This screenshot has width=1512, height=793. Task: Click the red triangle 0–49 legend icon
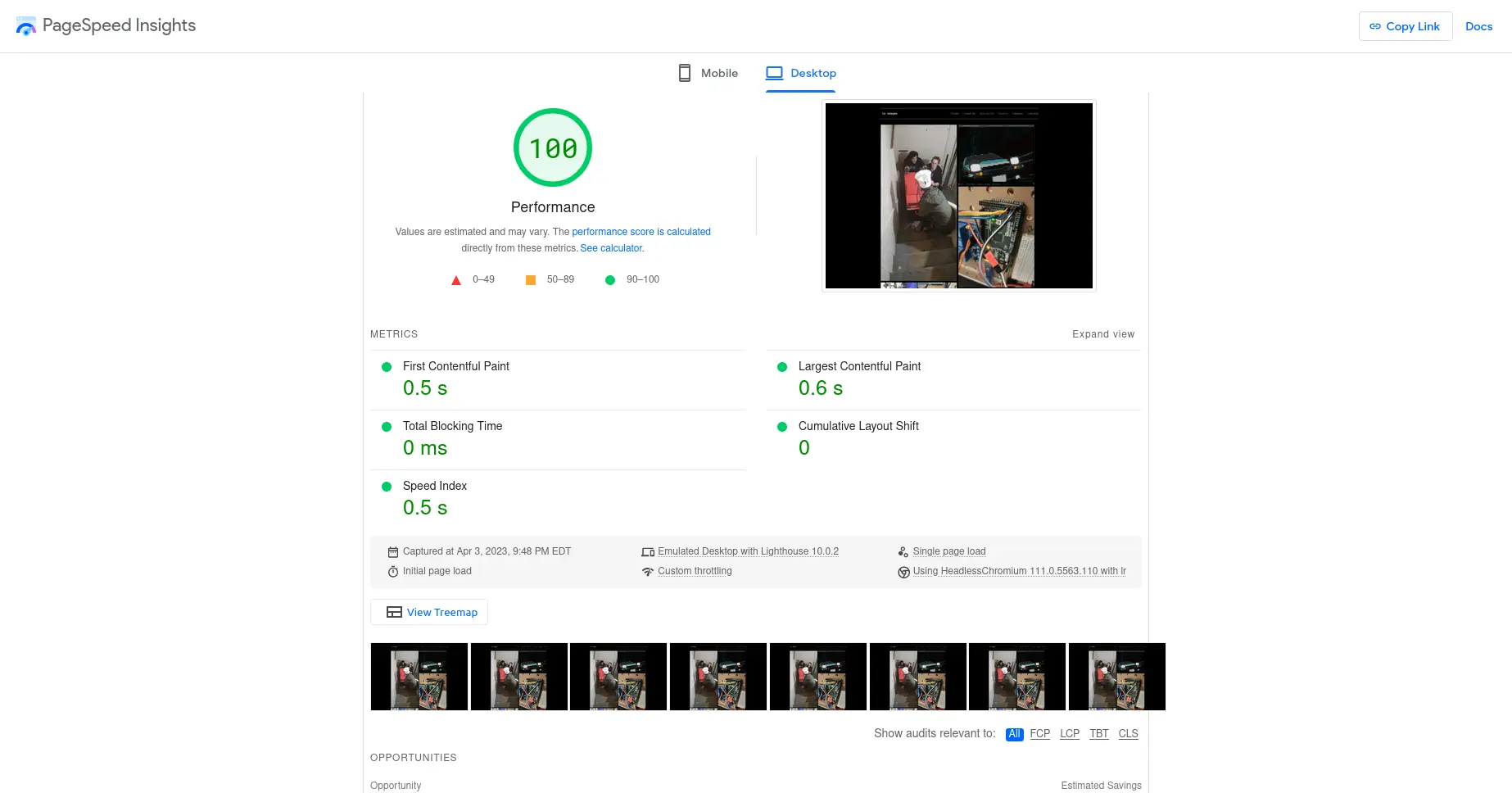[x=456, y=280]
